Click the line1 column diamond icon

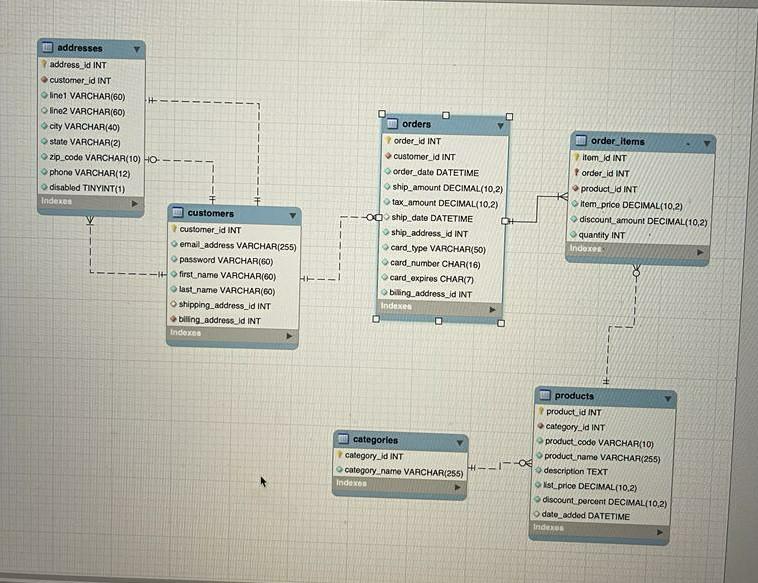(x=44, y=95)
